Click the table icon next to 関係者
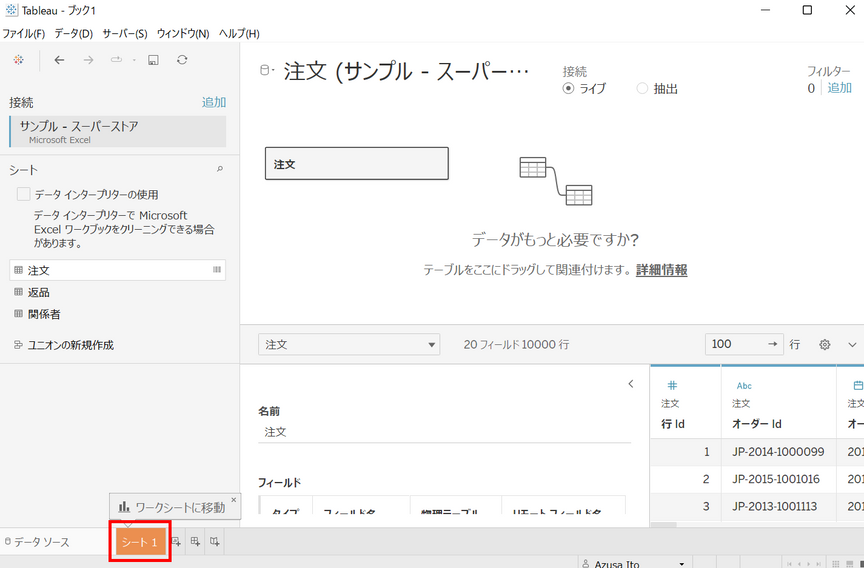The height and width of the screenshot is (568, 864). coord(19,314)
